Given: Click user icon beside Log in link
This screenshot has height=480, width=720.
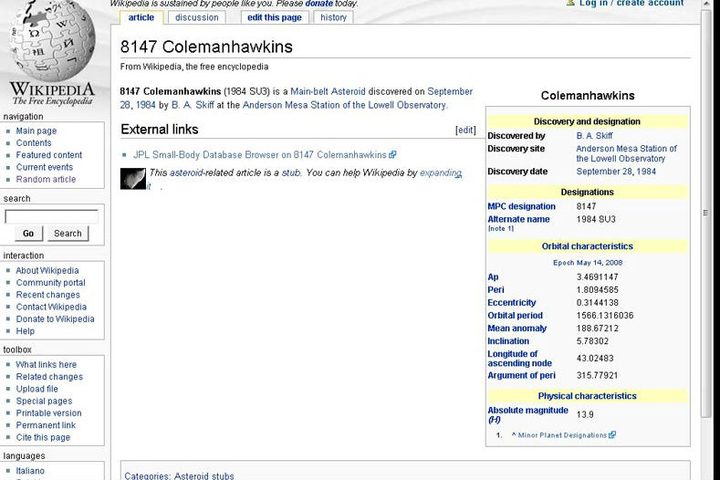Looking at the screenshot, I should pos(570,3).
